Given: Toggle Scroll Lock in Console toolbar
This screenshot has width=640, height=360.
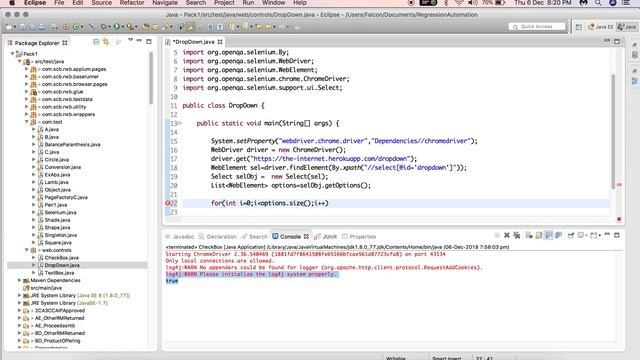Looking at the screenshot, I should (x=539, y=235).
